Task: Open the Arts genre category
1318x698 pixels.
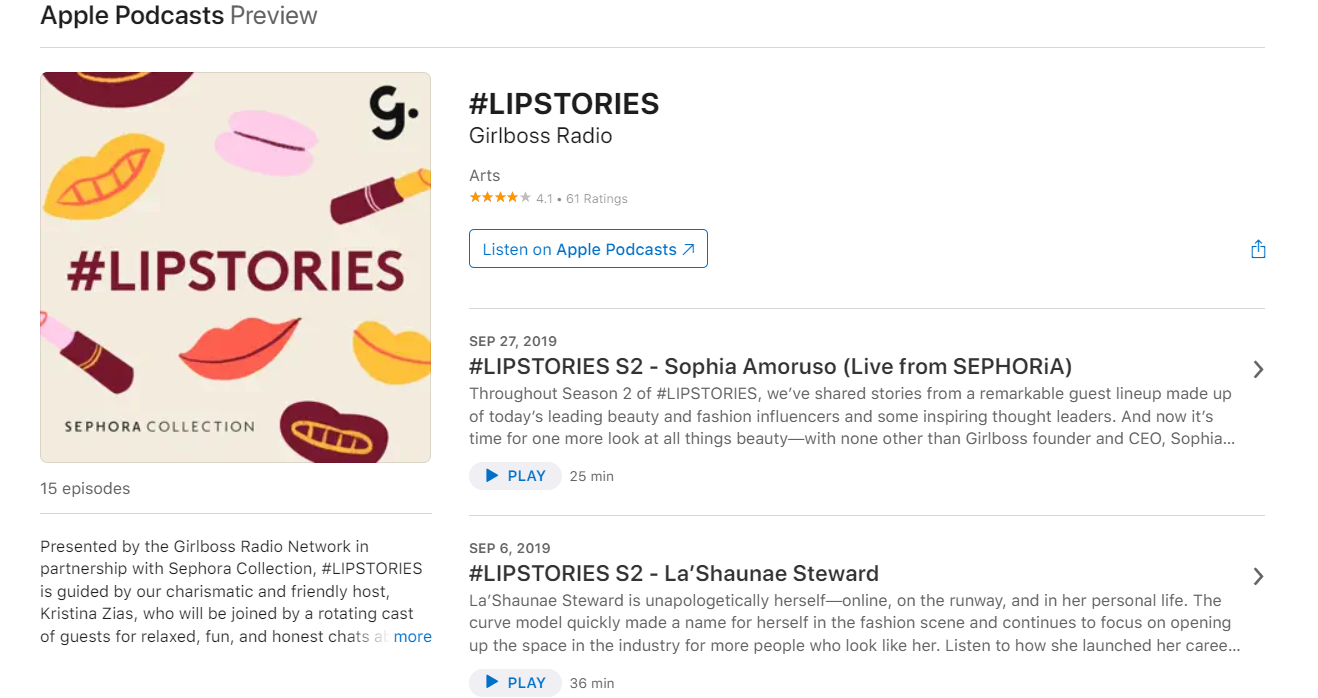Action: click(484, 175)
